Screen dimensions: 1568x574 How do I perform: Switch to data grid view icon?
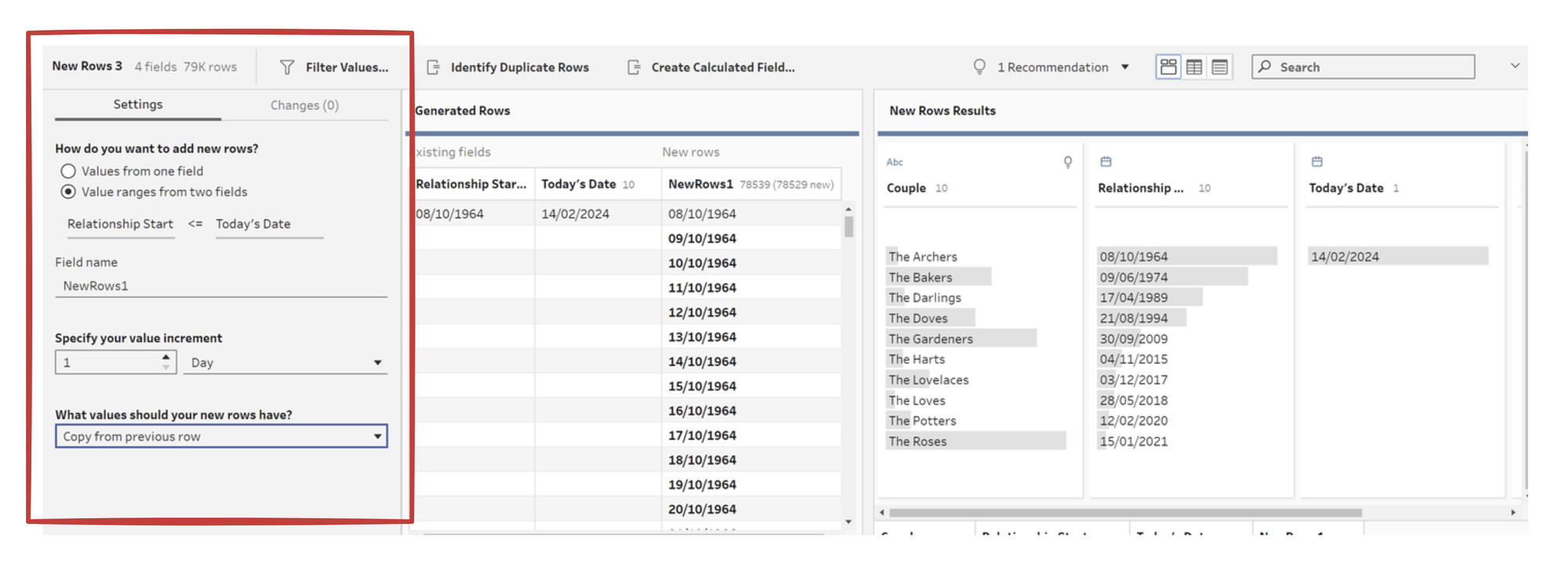[x=1194, y=67]
